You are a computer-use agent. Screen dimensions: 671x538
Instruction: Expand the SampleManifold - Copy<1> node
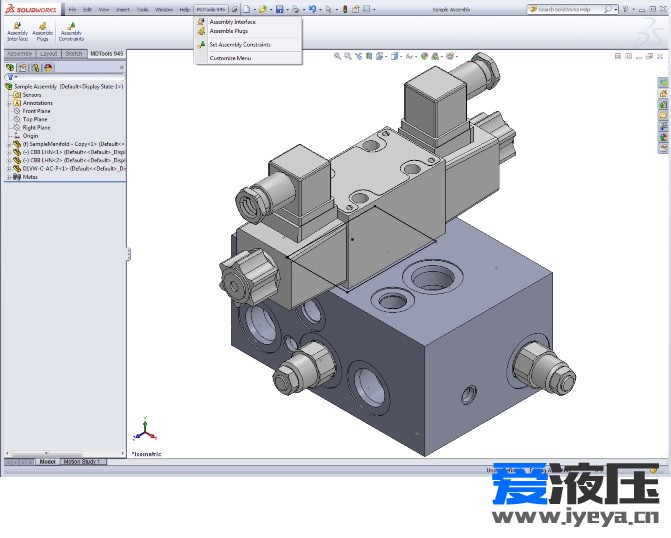pyautogui.click(x=9, y=144)
